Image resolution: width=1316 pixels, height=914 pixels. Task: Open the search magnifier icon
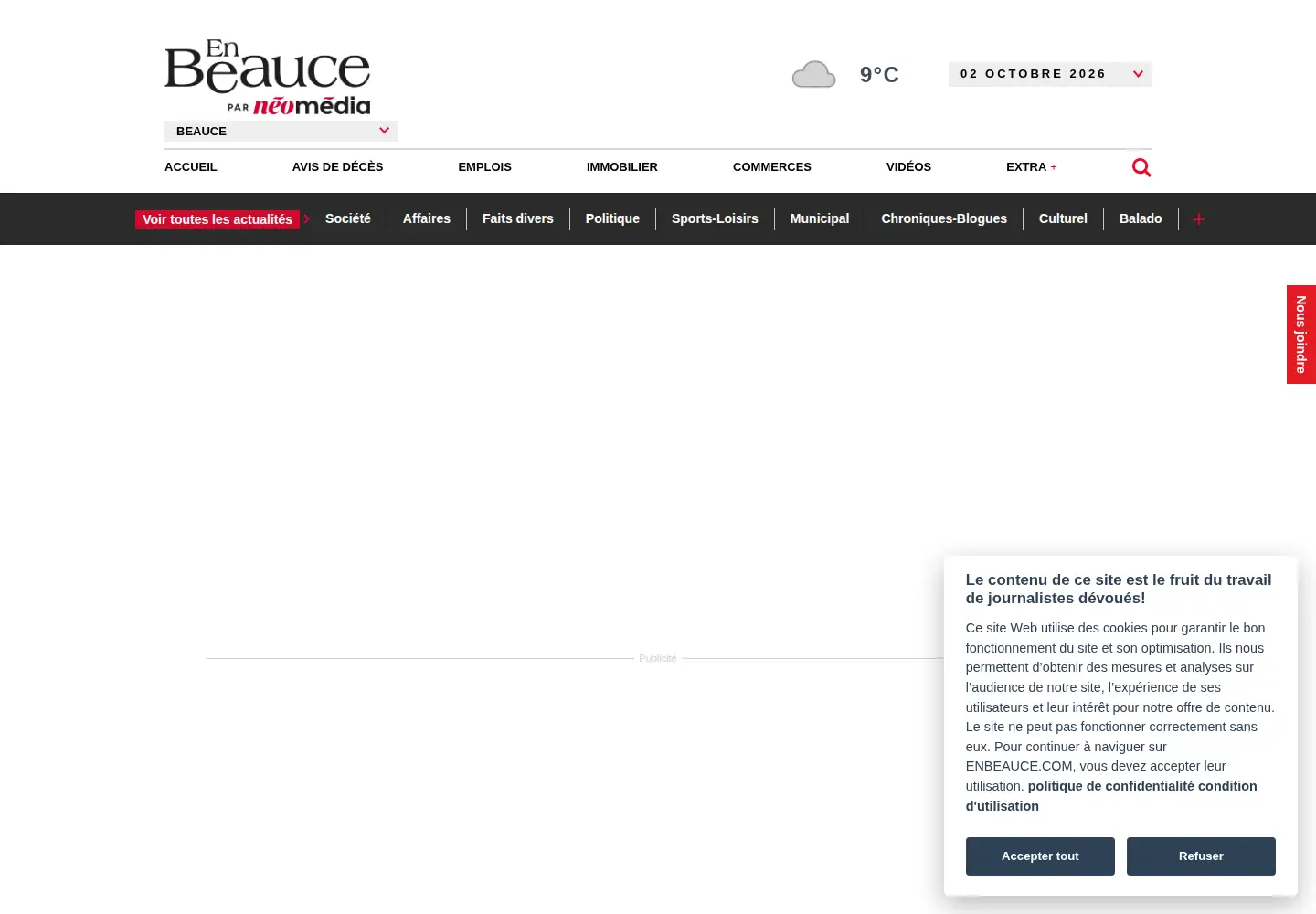1141,167
